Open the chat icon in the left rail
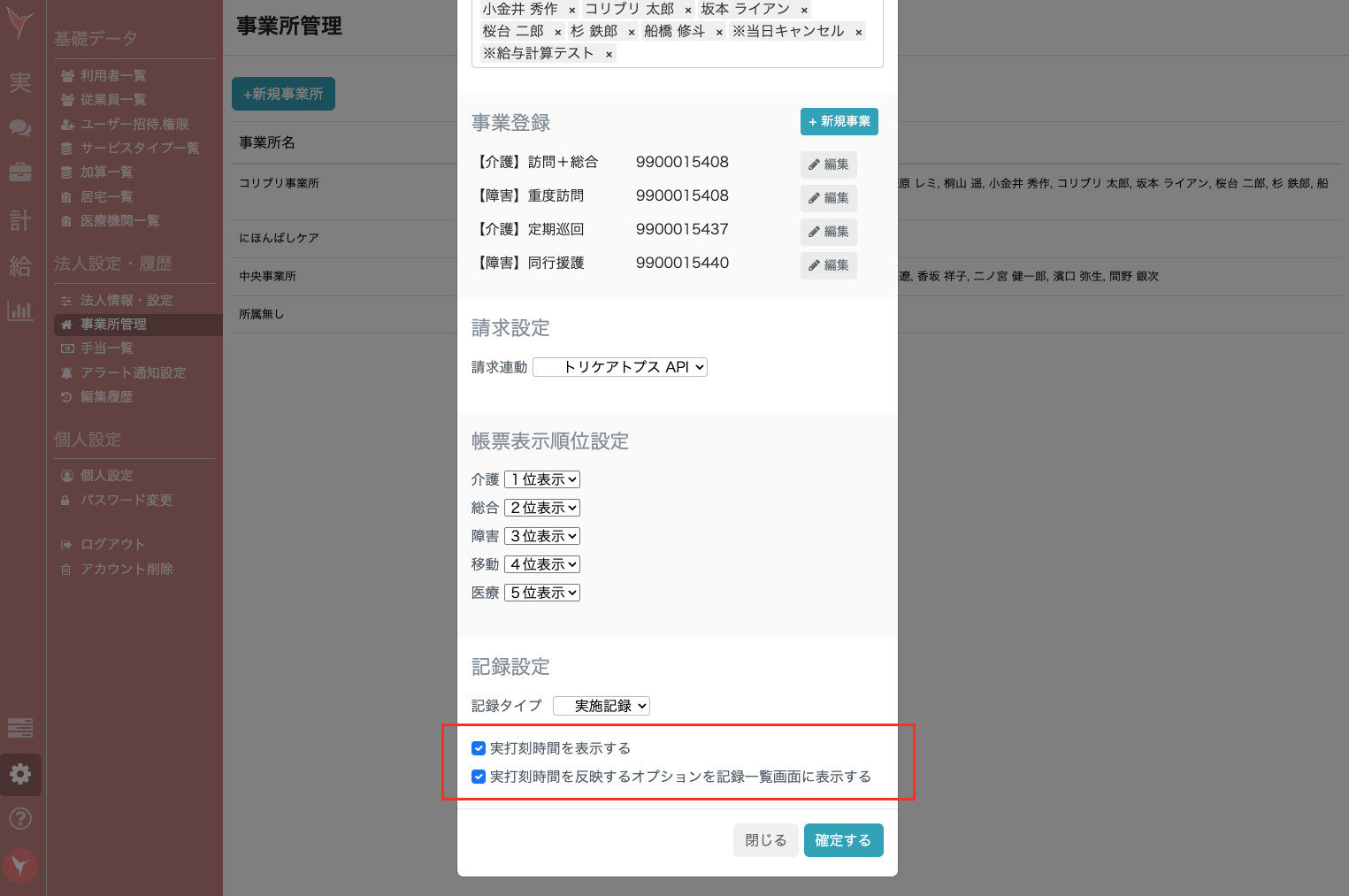1349x896 pixels. (20, 127)
